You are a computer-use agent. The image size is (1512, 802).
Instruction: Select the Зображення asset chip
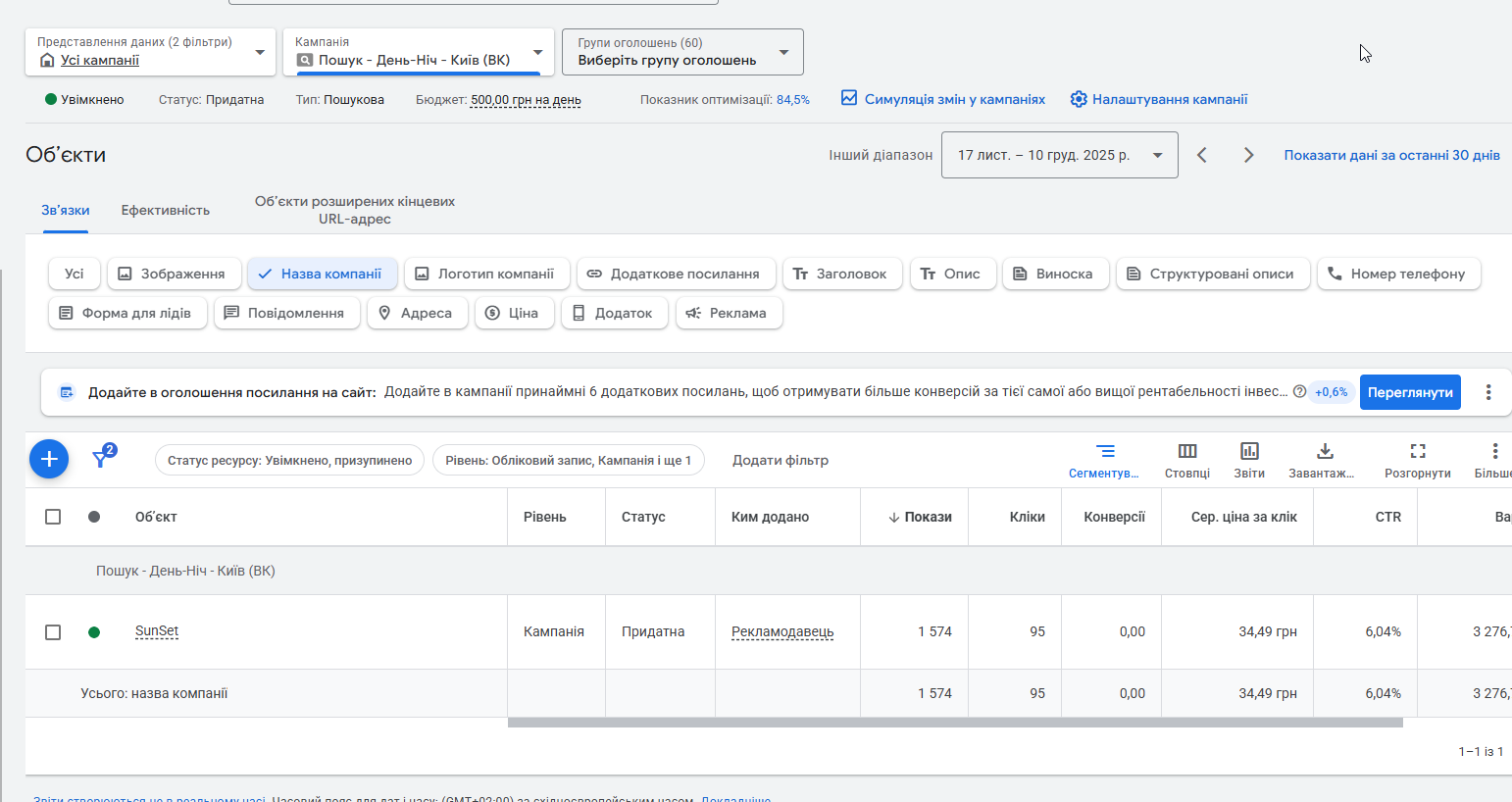pyautogui.click(x=175, y=274)
